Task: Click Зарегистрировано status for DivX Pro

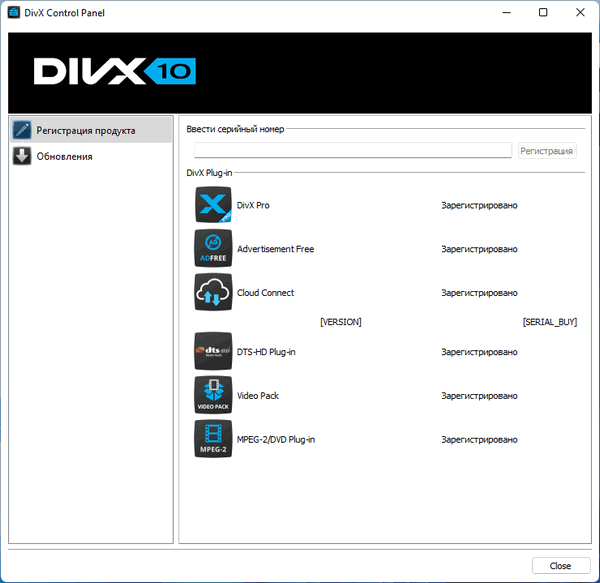Action: click(479, 205)
